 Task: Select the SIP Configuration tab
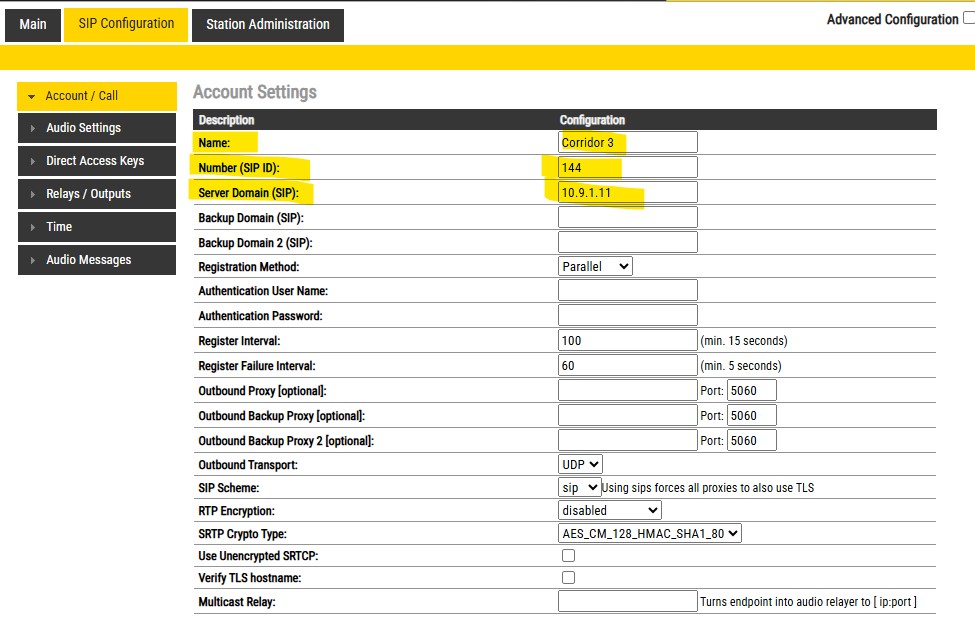click(126, 24)
